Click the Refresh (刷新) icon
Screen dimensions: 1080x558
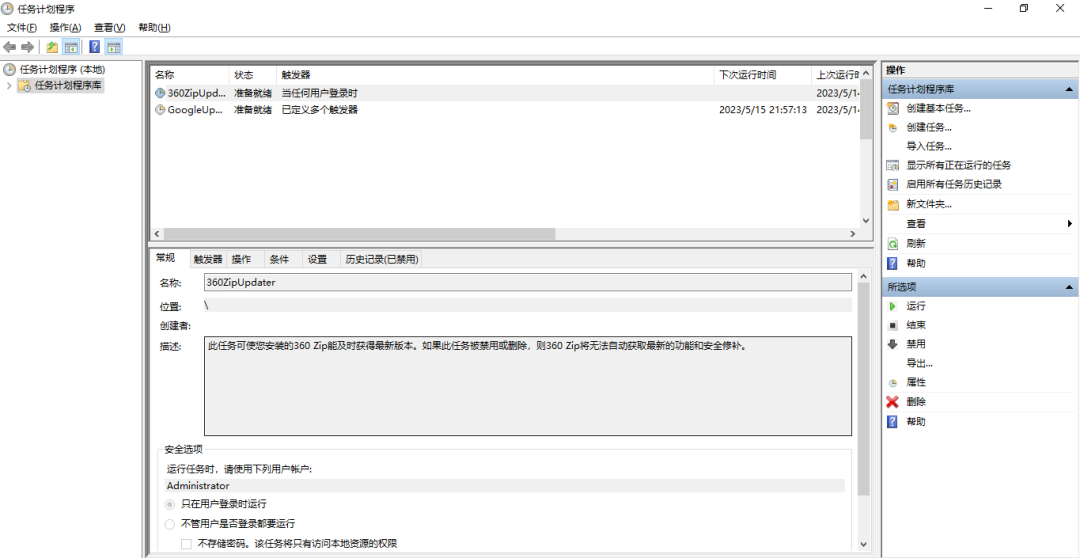click(892, 244)
